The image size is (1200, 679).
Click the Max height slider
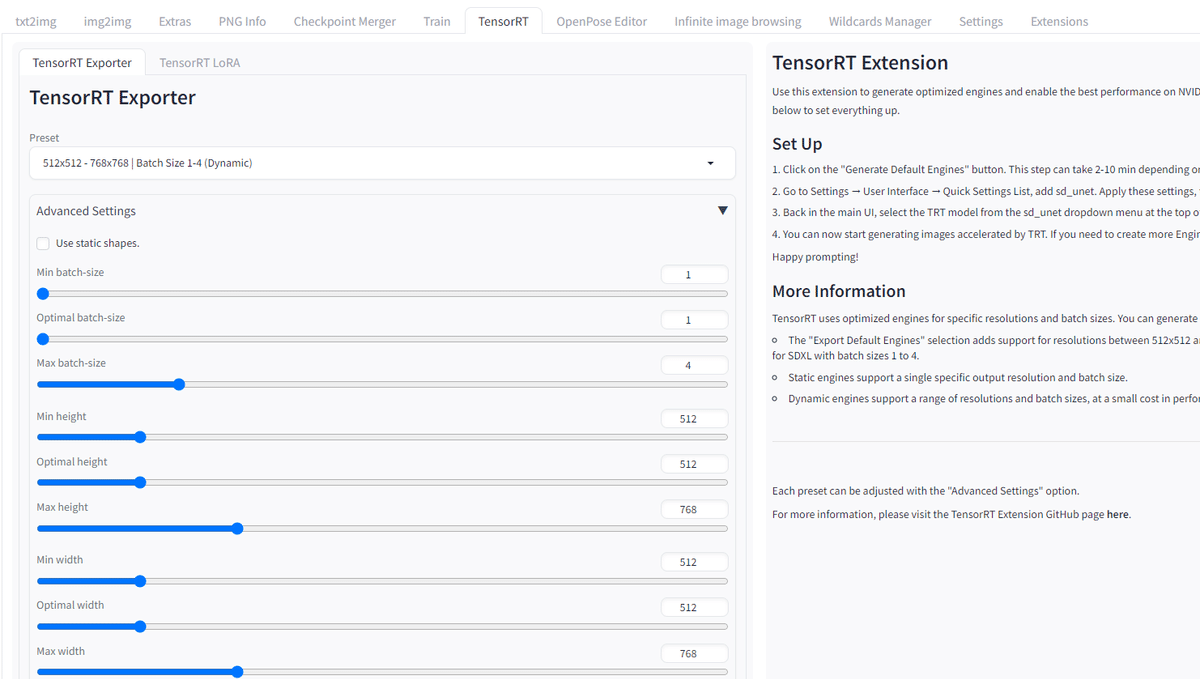[382, 528]
